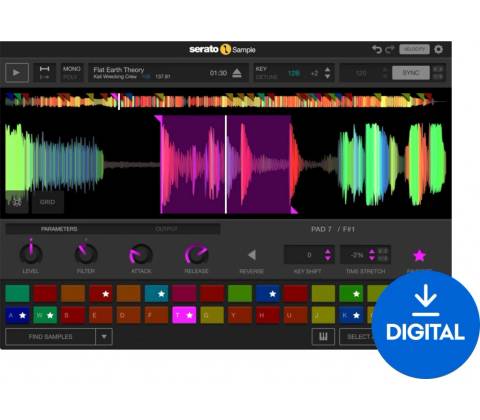
Task: Click the snap icon left of GRID
Action: [x=17, y=202]
